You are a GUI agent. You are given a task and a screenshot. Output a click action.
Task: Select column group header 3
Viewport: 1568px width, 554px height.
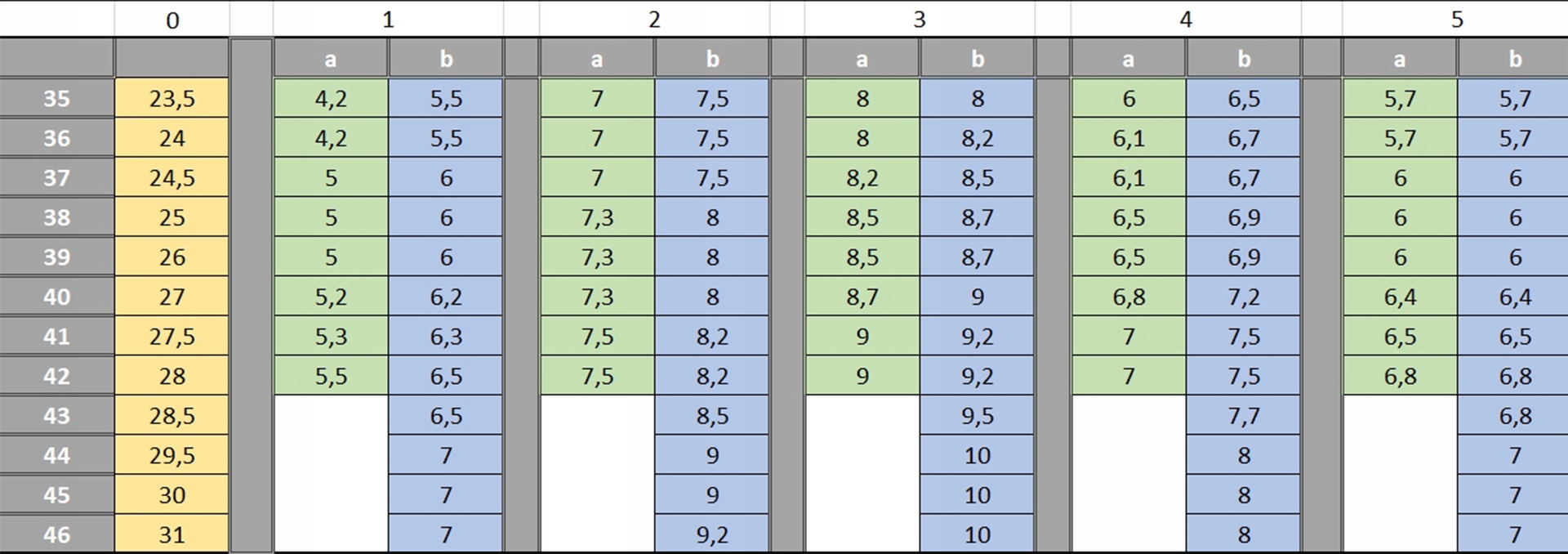920,20
